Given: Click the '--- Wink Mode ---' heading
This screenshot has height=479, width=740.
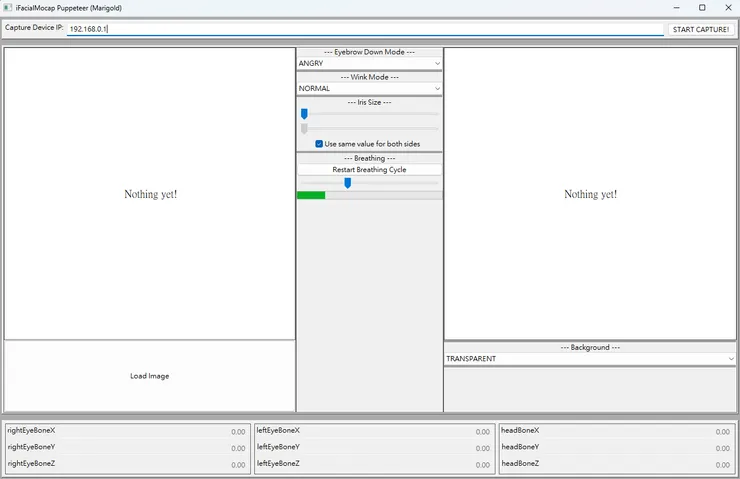Looking at the screenshot, I should [x=369, y=77].
